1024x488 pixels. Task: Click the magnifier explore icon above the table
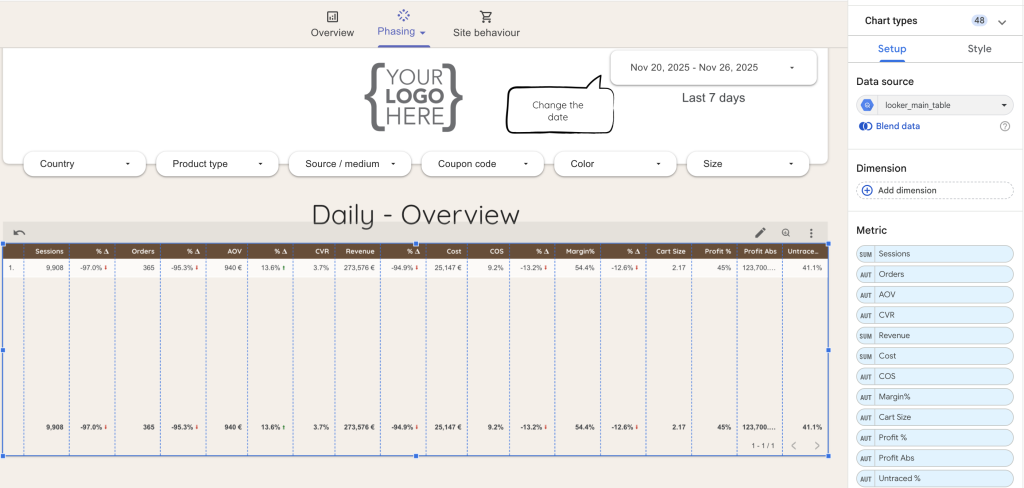[x=786, y=232]
